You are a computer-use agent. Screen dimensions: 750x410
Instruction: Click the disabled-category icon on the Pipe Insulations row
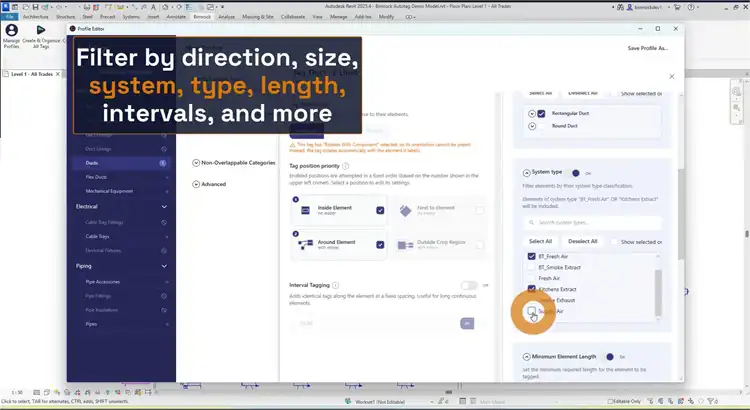pos(164,310)
